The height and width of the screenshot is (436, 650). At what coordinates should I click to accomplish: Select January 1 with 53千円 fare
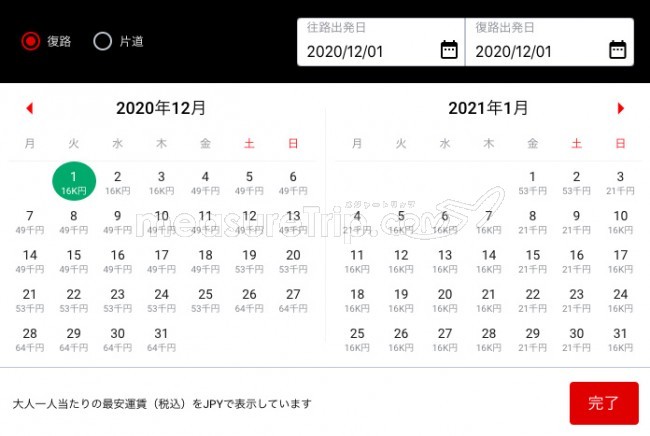[x=533, y=183]
